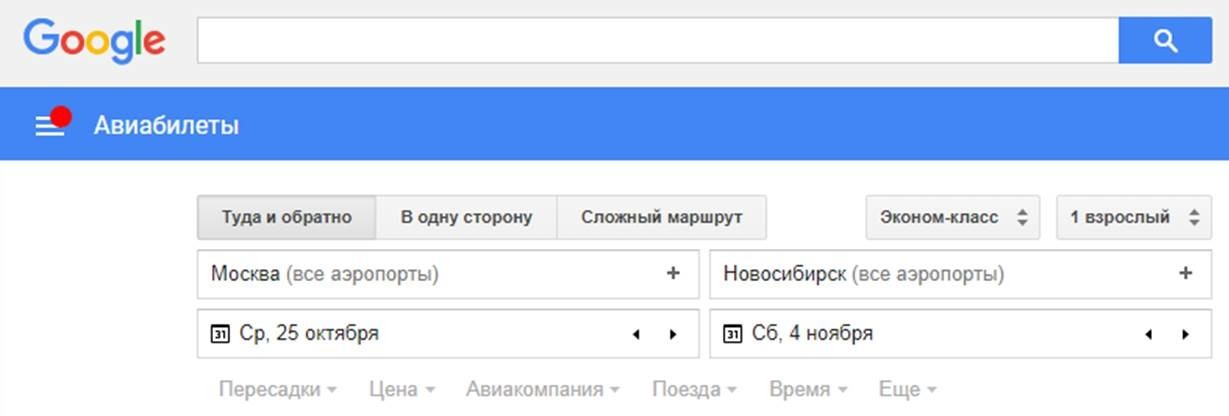
Task: Select the Туда и обратно trip type
Action: [x=287, y=217]
